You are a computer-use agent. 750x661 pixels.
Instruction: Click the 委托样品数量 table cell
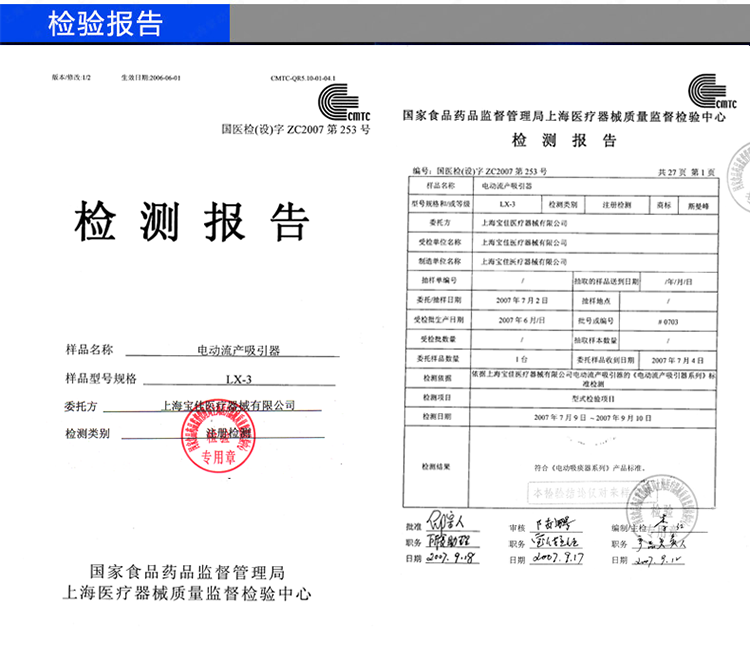pos(438,358)
